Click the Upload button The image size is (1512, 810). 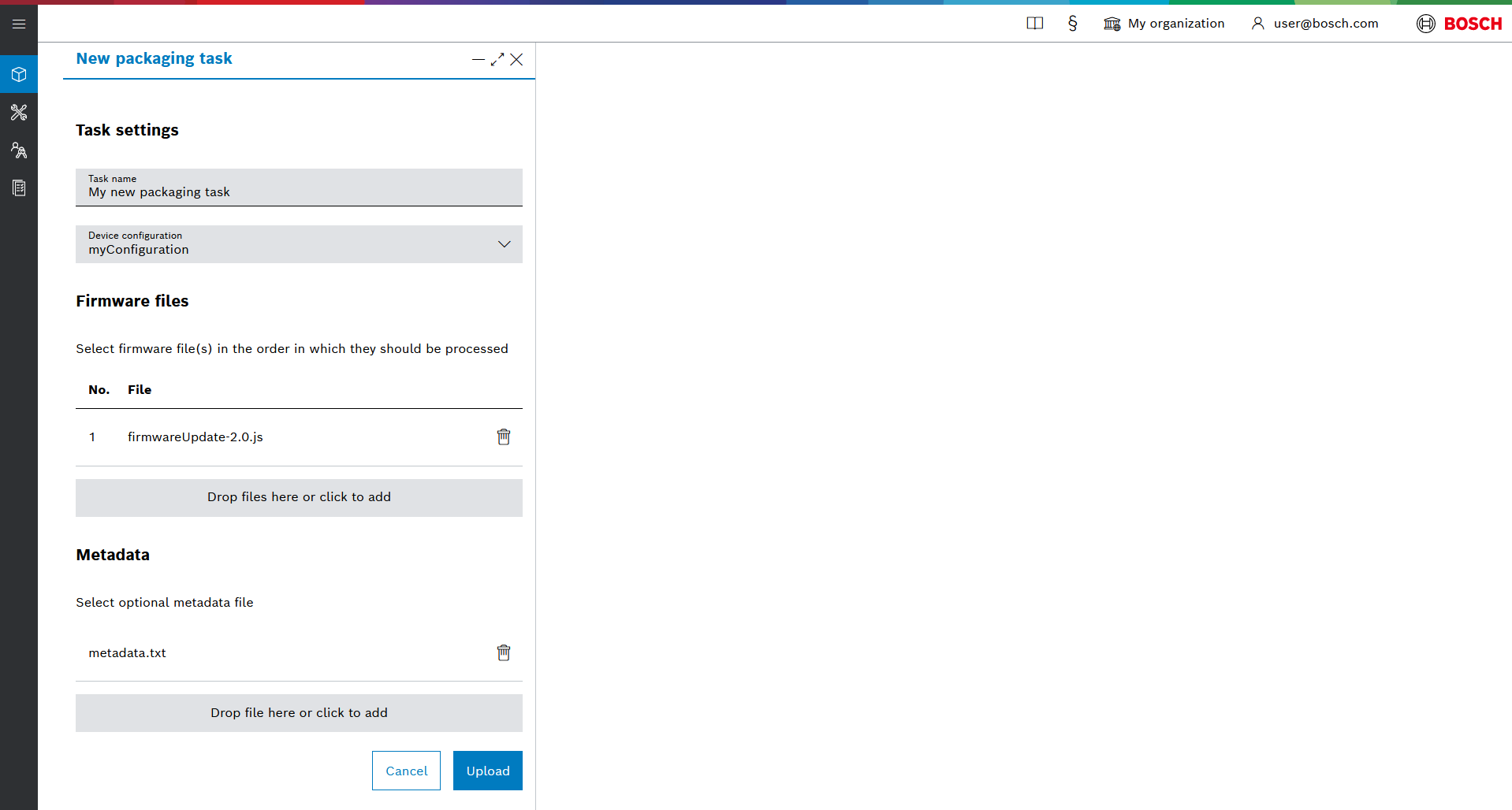pos(487,771)
